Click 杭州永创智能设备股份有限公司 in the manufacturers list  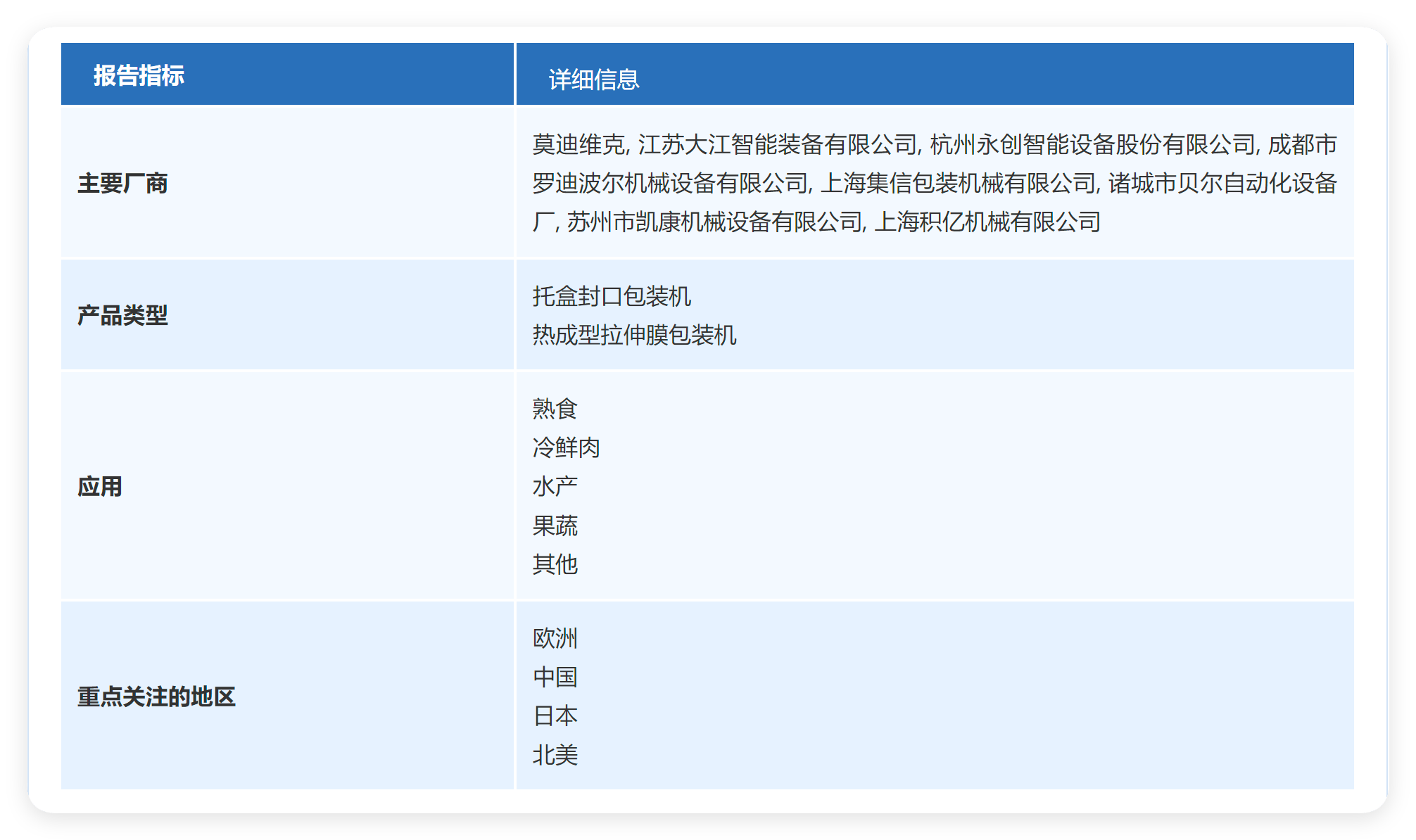coord(1092,144)
